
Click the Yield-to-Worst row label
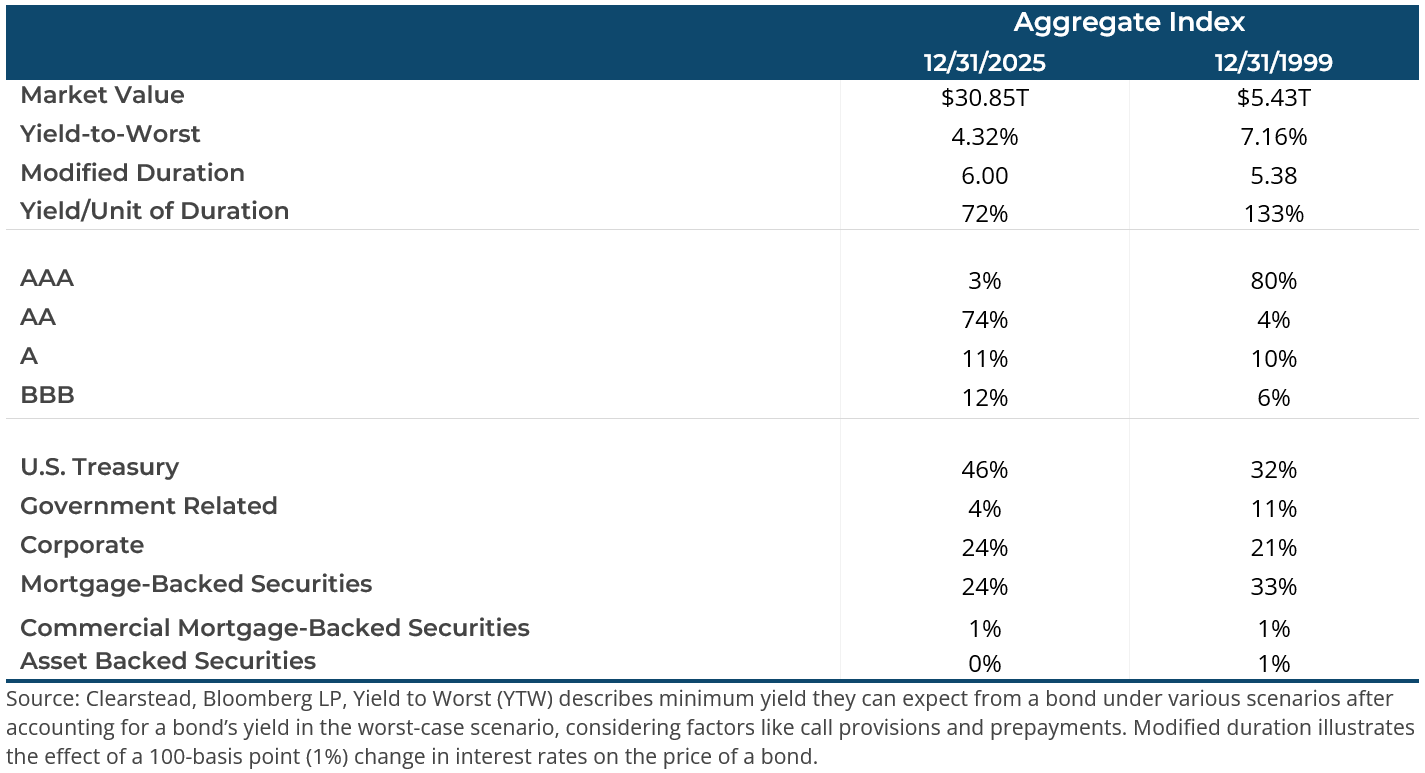pyautogui.click(x=110, y=134)
